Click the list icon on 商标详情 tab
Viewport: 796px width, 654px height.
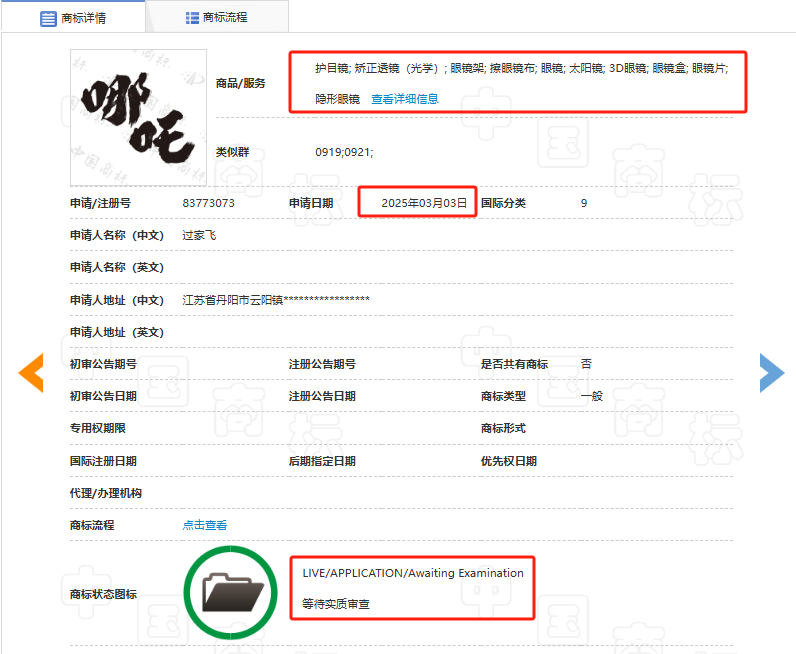point(47,18)
